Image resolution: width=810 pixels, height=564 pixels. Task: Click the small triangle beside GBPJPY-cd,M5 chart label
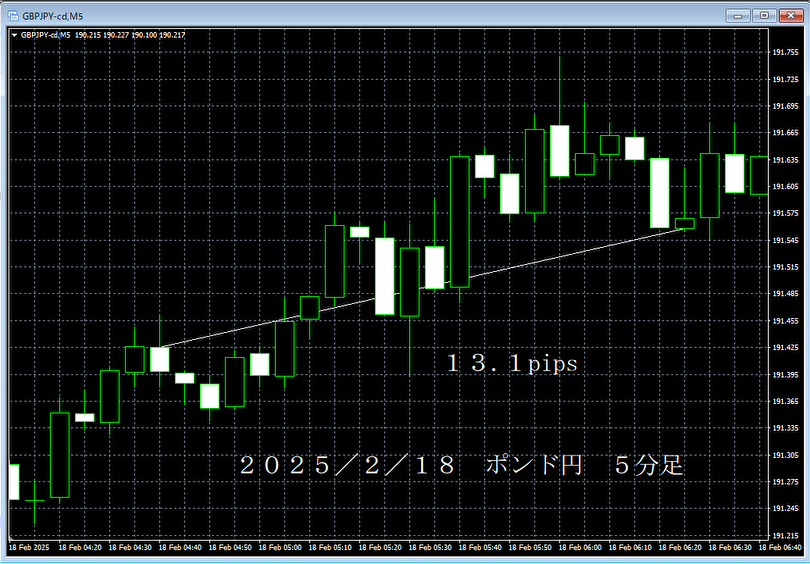tap(13, 35)
